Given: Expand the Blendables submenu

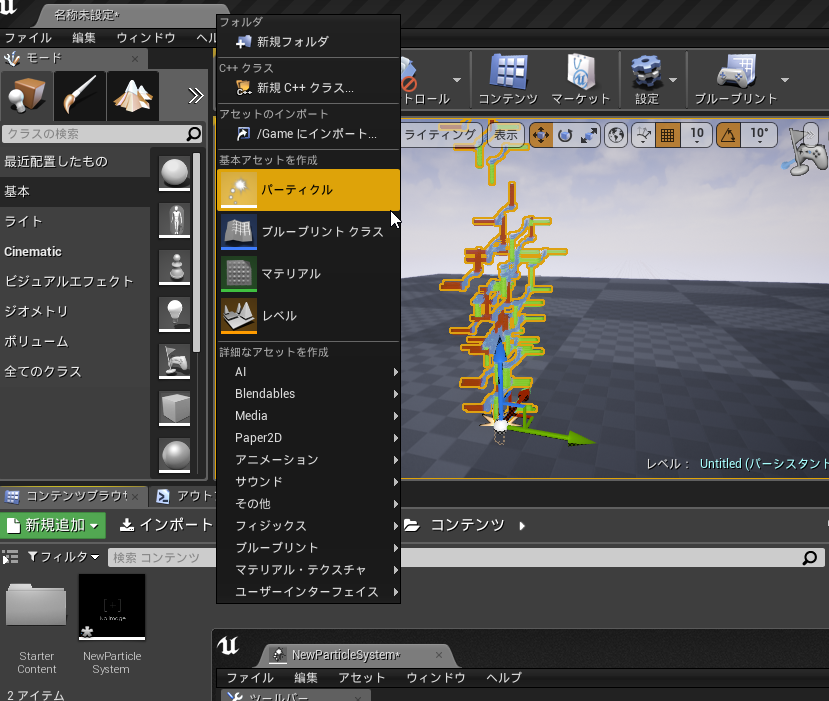Looking at the screenshot, I should [308, 394].
